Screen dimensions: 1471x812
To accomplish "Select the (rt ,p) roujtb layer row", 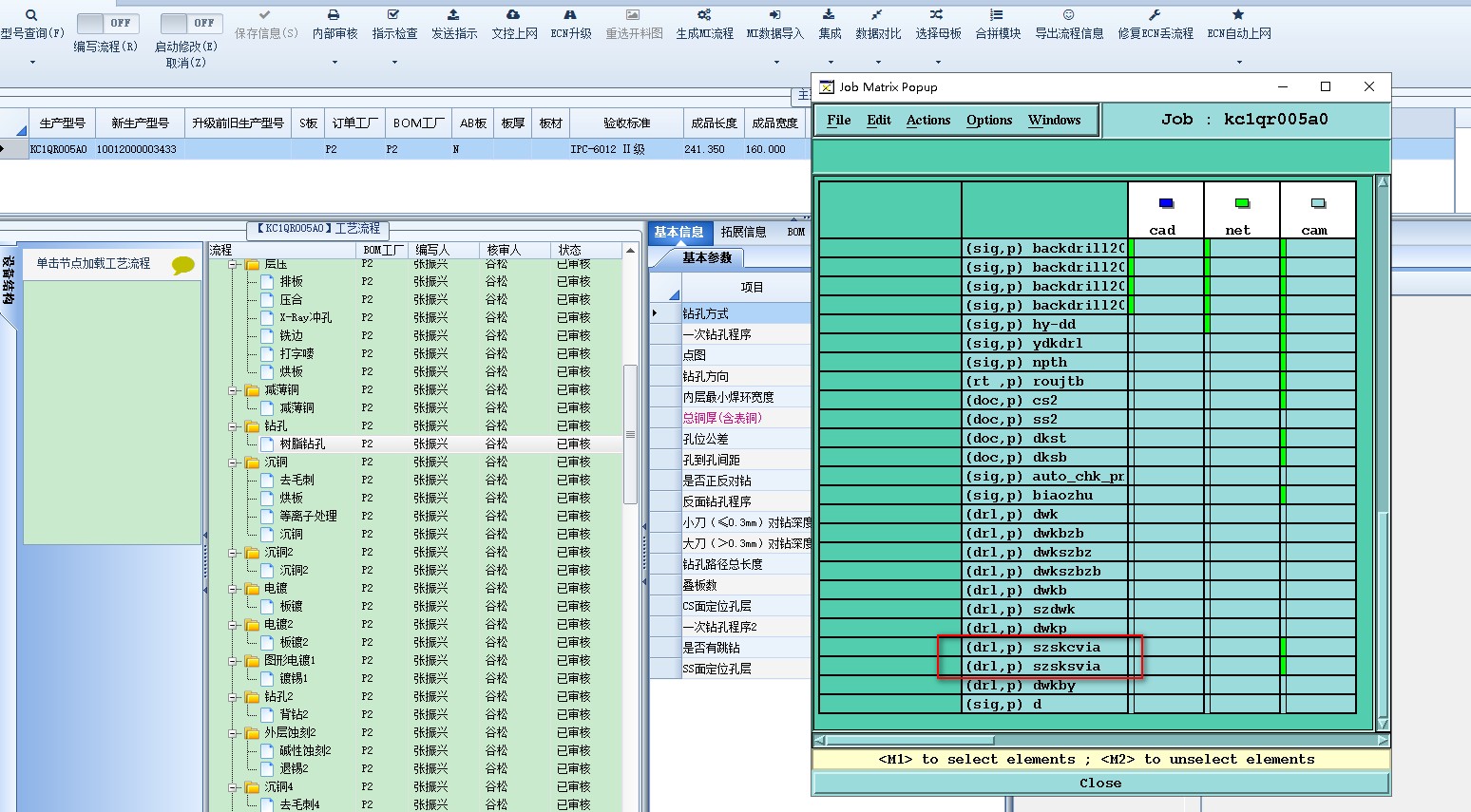I will (x=1045, y=381).
